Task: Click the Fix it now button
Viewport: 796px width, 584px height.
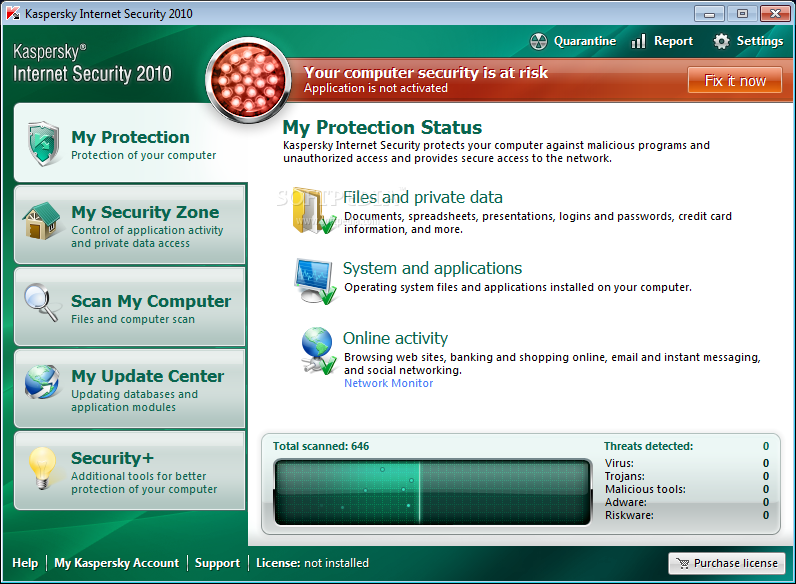Action: pos(735,80)
